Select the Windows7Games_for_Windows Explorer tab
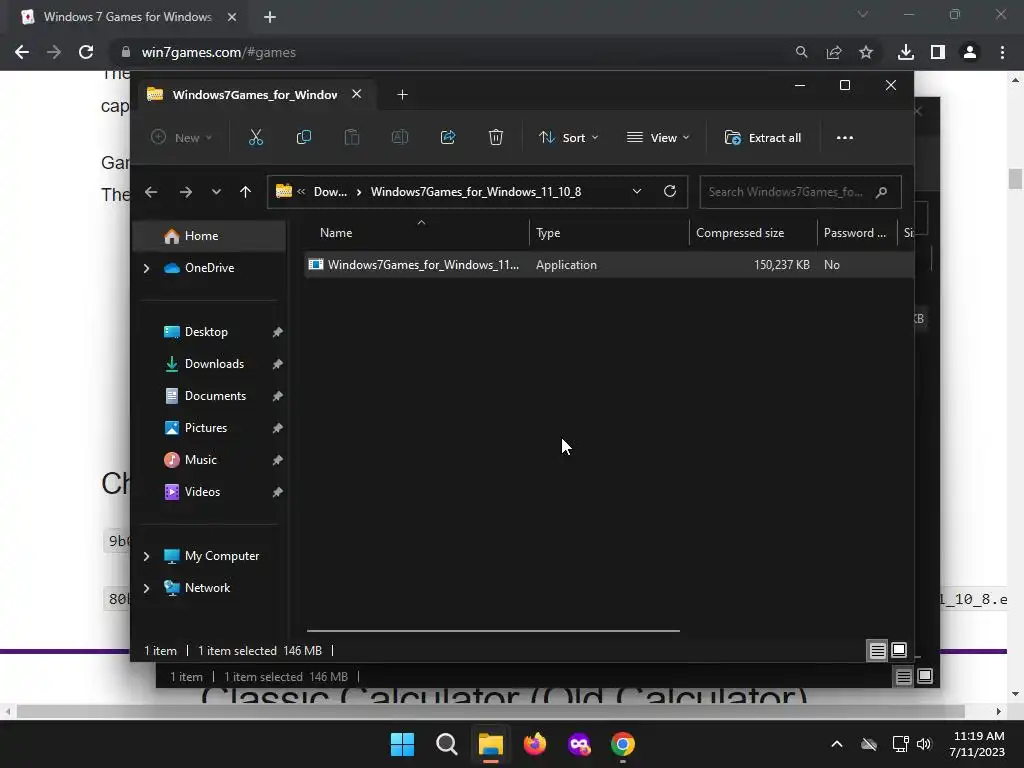 (x=253, y=95)
